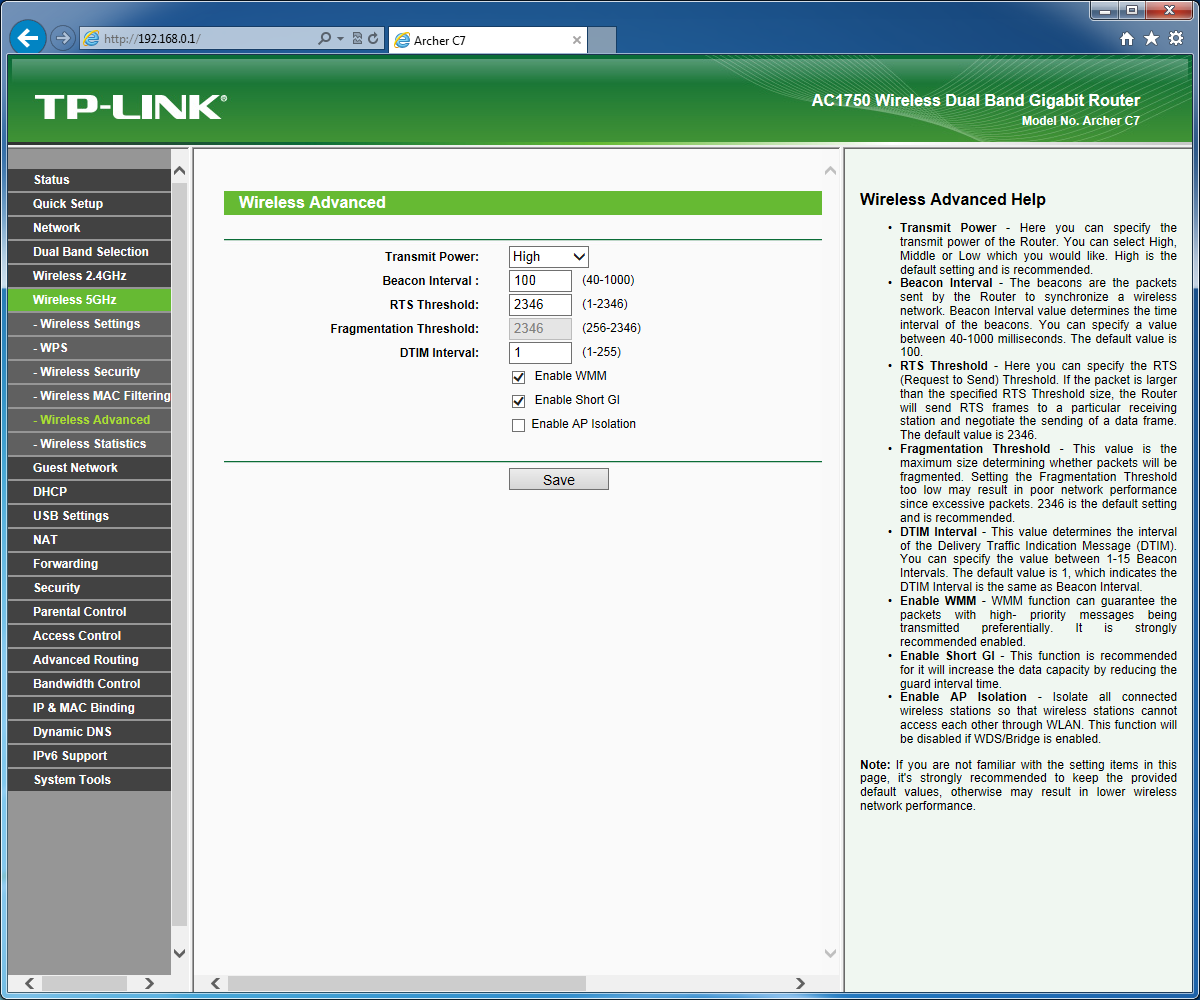Open Dynamic DNS menu
Image resolution: width=1200 pixels, height=1000 pixels.
(x=89, y=732)
